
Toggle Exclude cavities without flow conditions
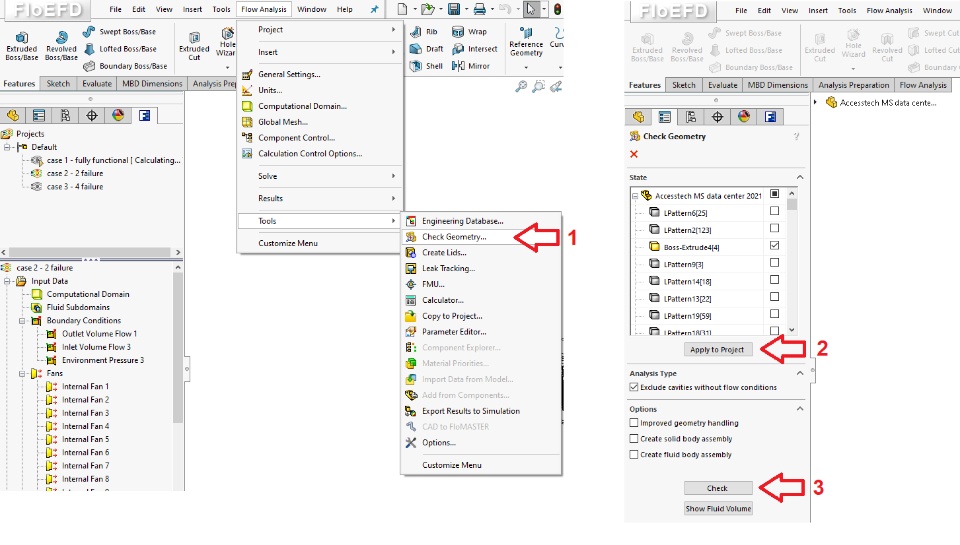click(634, 387)
